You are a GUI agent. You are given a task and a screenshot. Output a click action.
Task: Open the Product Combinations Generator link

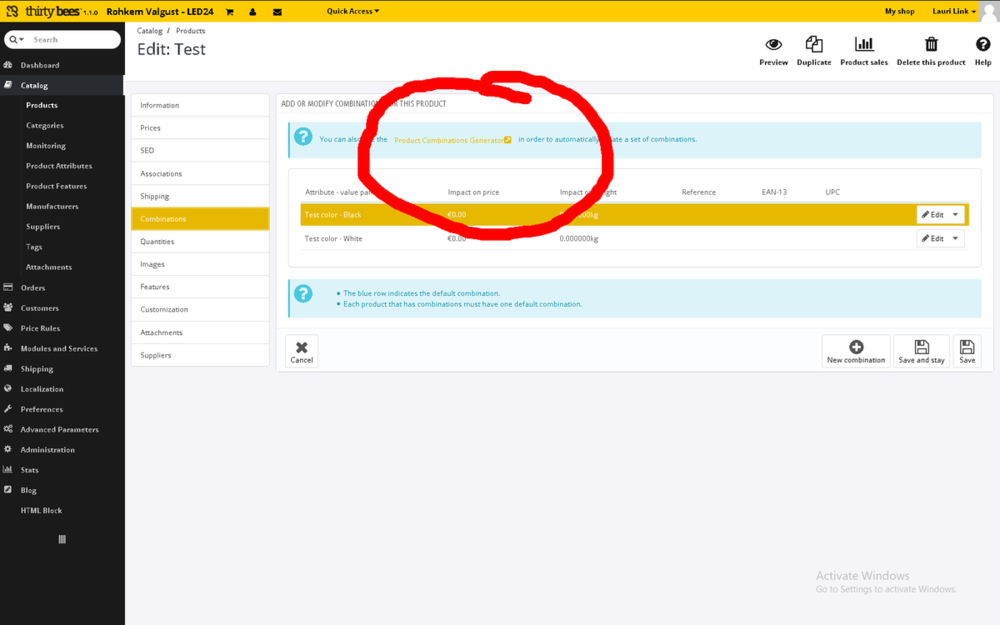tap(452, 140)
